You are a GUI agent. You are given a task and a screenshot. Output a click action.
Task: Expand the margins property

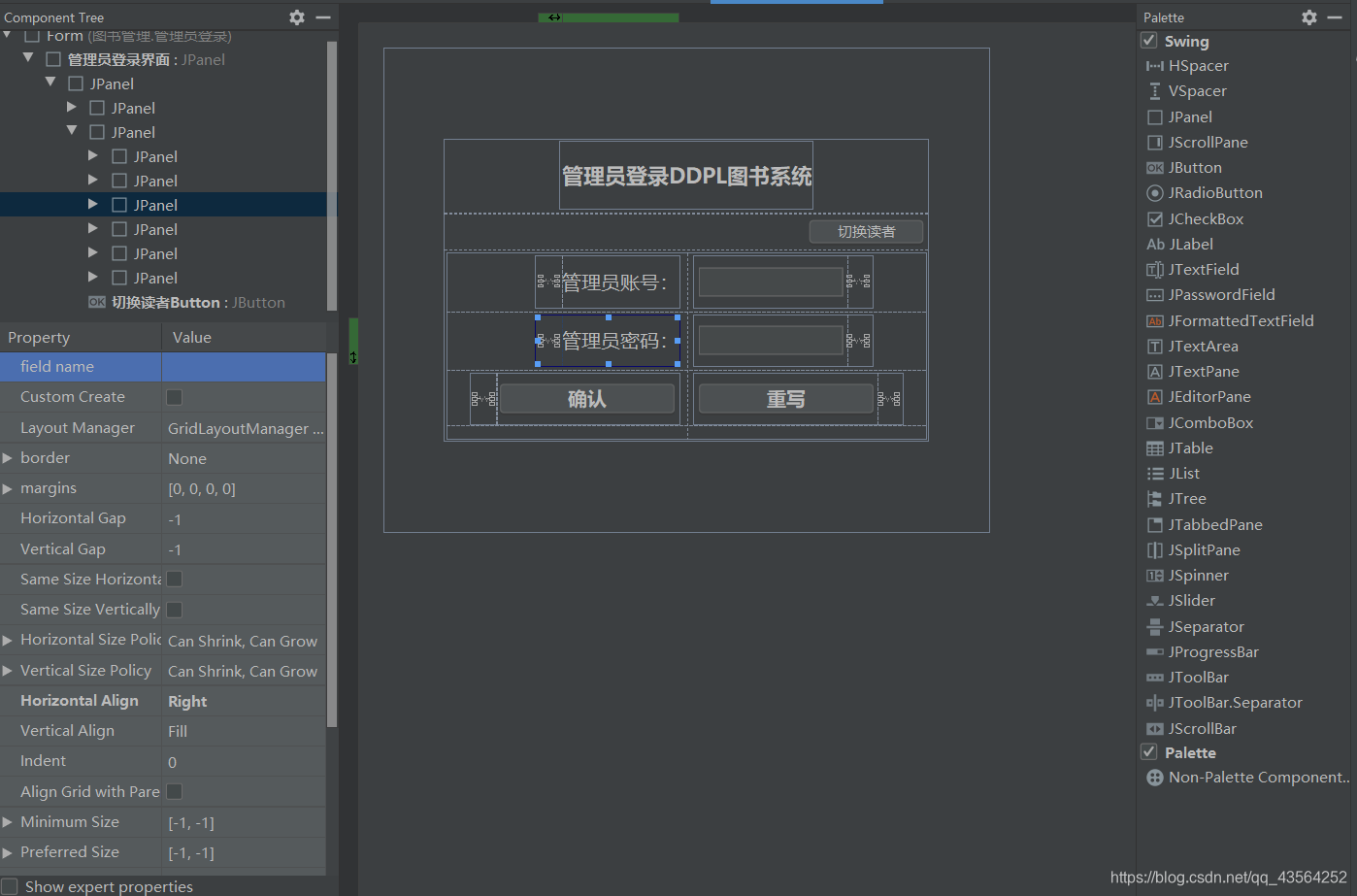pos(8,488)
